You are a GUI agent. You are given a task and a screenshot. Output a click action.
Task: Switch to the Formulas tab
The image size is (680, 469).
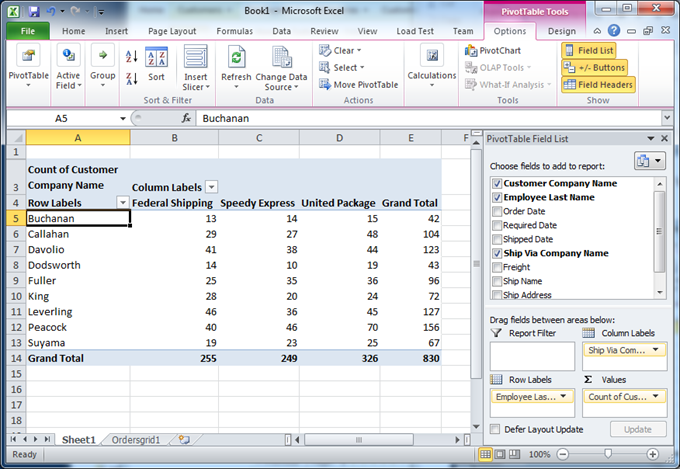235,31
